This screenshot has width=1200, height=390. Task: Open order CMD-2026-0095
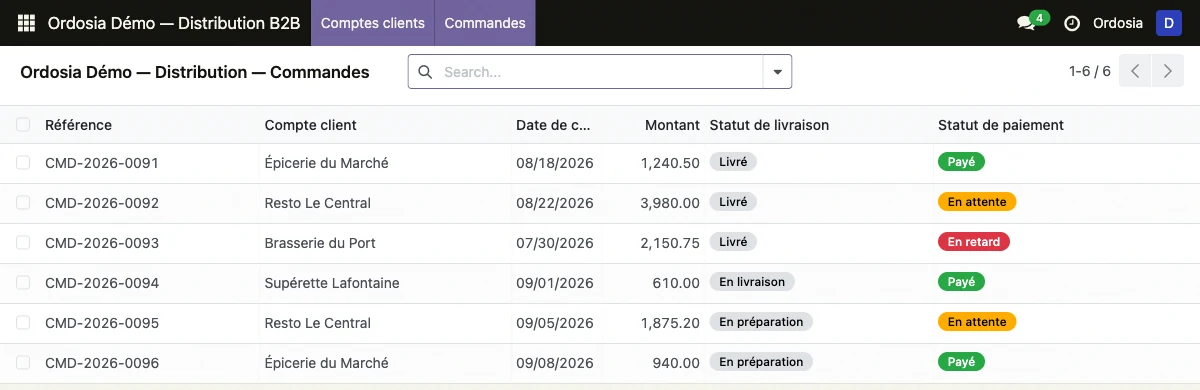[102, 323]
